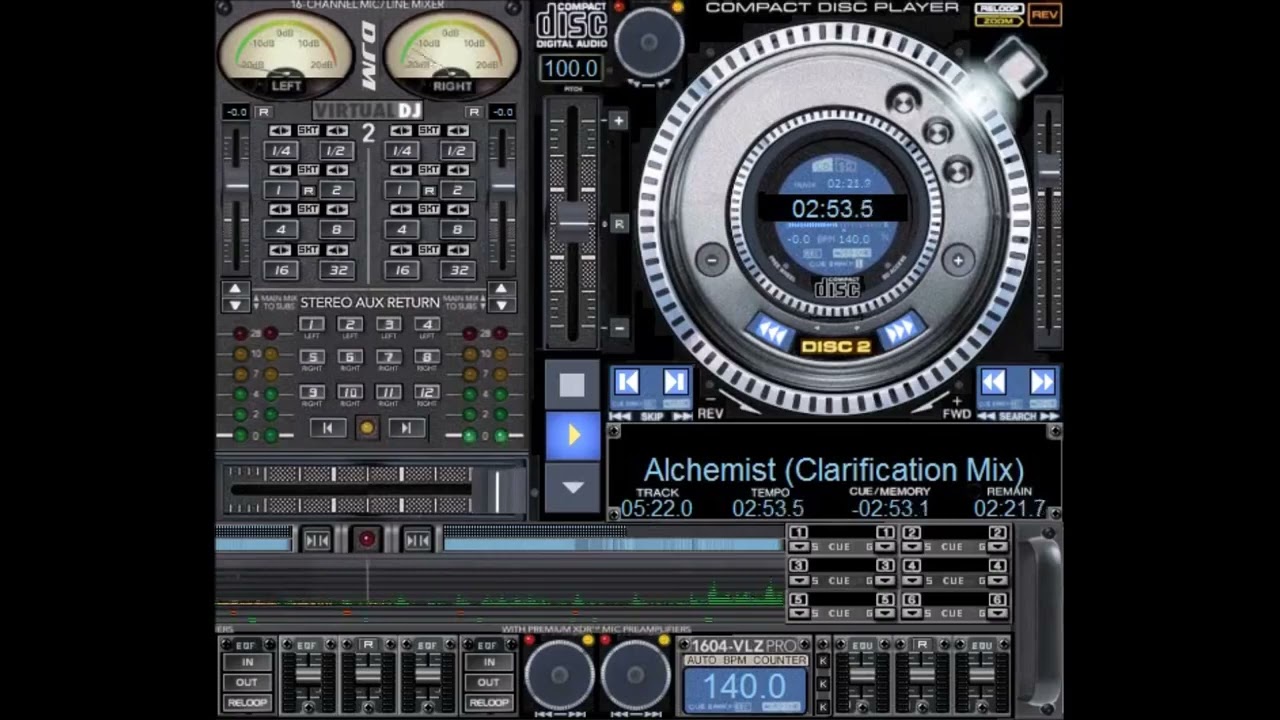Click the pitch fader handle
1280x720 pixels.
point(574,221)
